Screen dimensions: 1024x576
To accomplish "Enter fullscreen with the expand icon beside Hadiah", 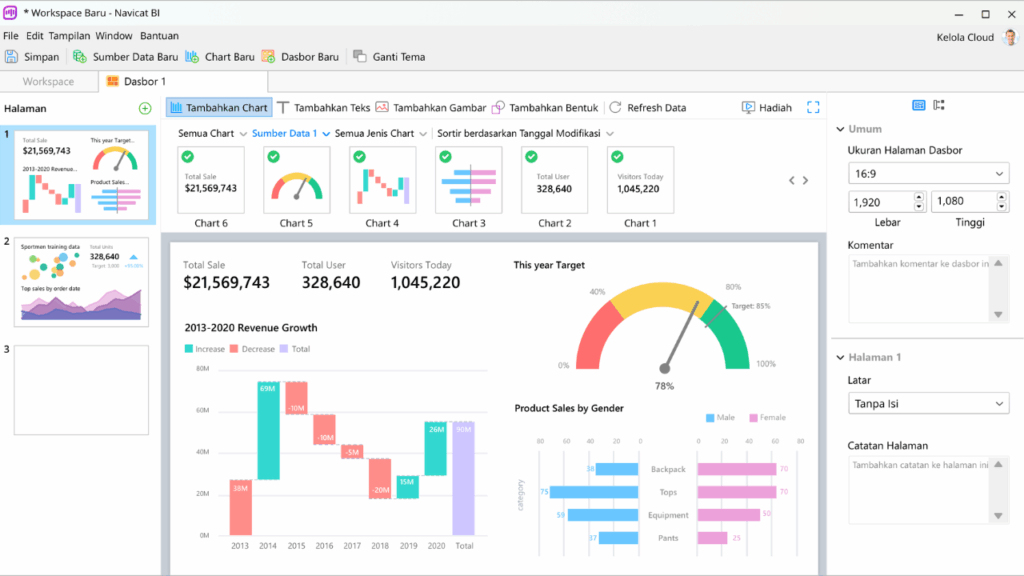I will 813,108.
